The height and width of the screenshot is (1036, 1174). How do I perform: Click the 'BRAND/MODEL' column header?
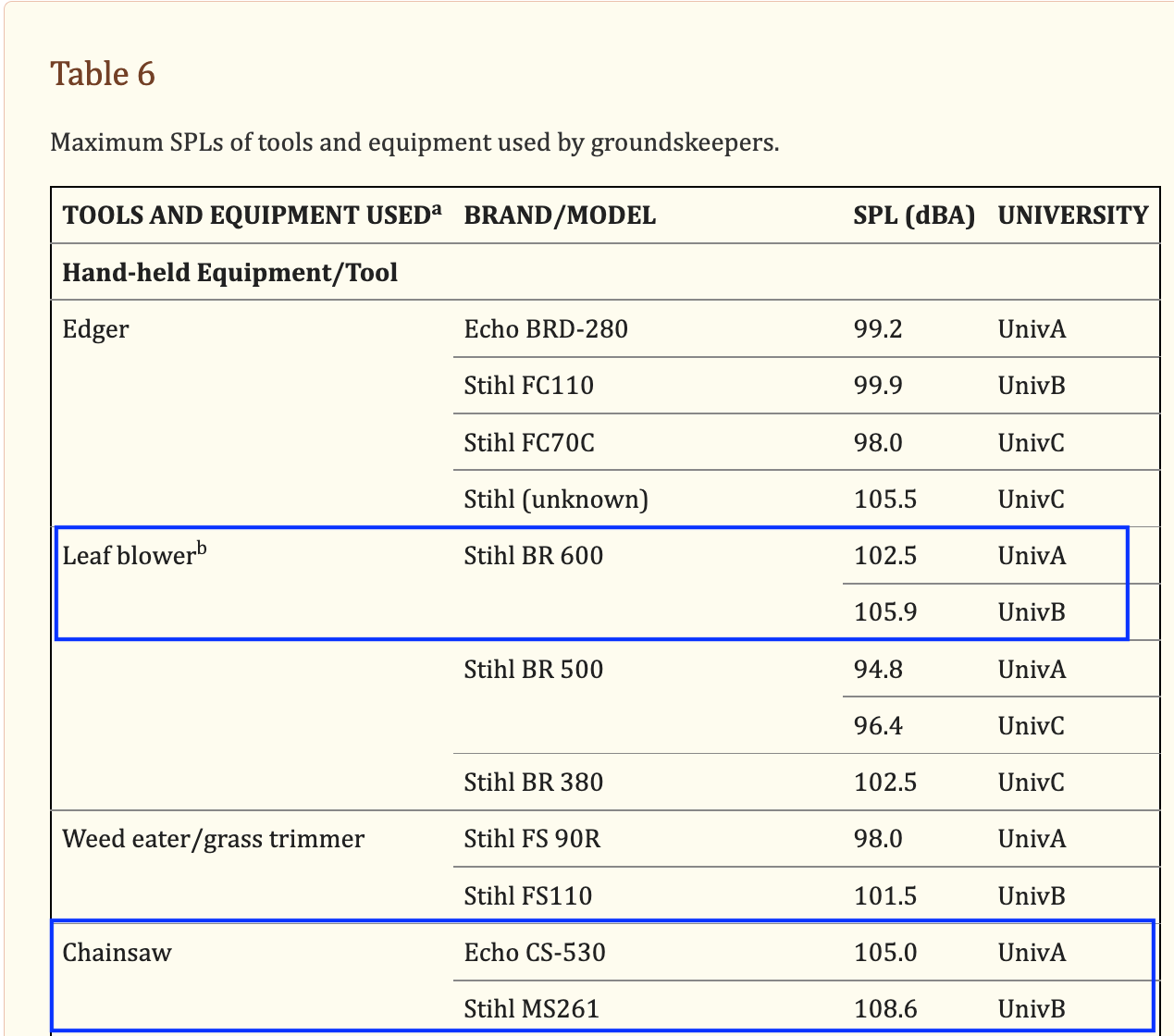(x=560, y=216)
